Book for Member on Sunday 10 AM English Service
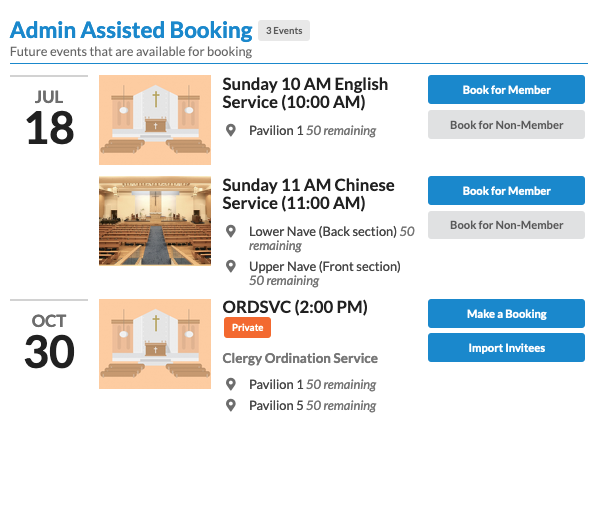The image size is (595, 506). point(506,90)
